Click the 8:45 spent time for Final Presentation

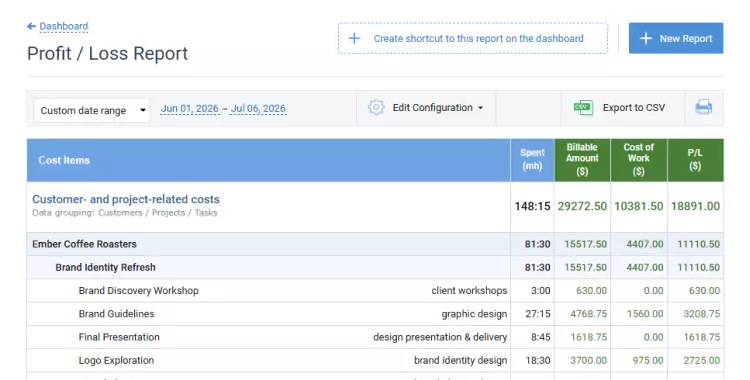[540, 337]
